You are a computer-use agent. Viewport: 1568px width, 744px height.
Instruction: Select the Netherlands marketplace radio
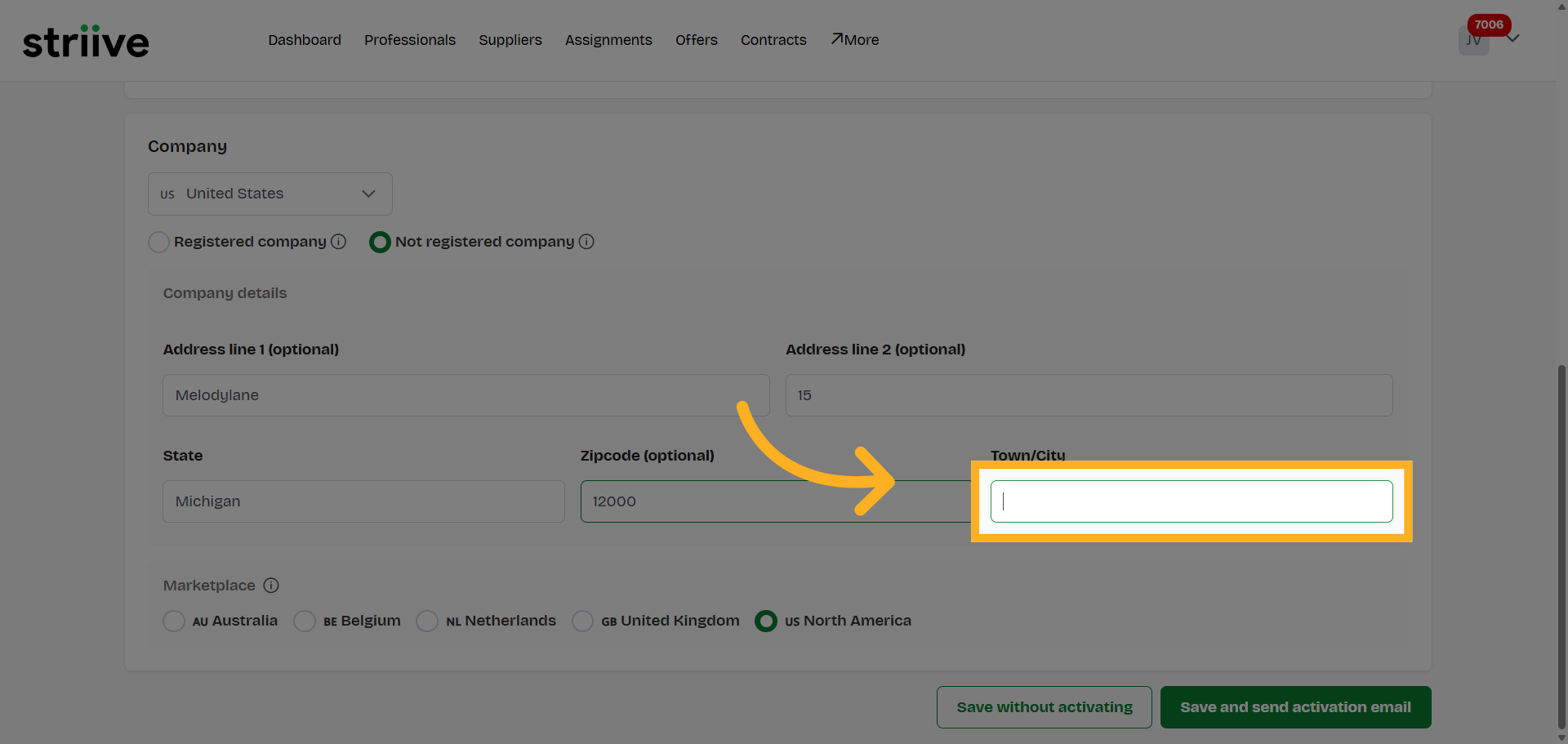tap(427, 621)
